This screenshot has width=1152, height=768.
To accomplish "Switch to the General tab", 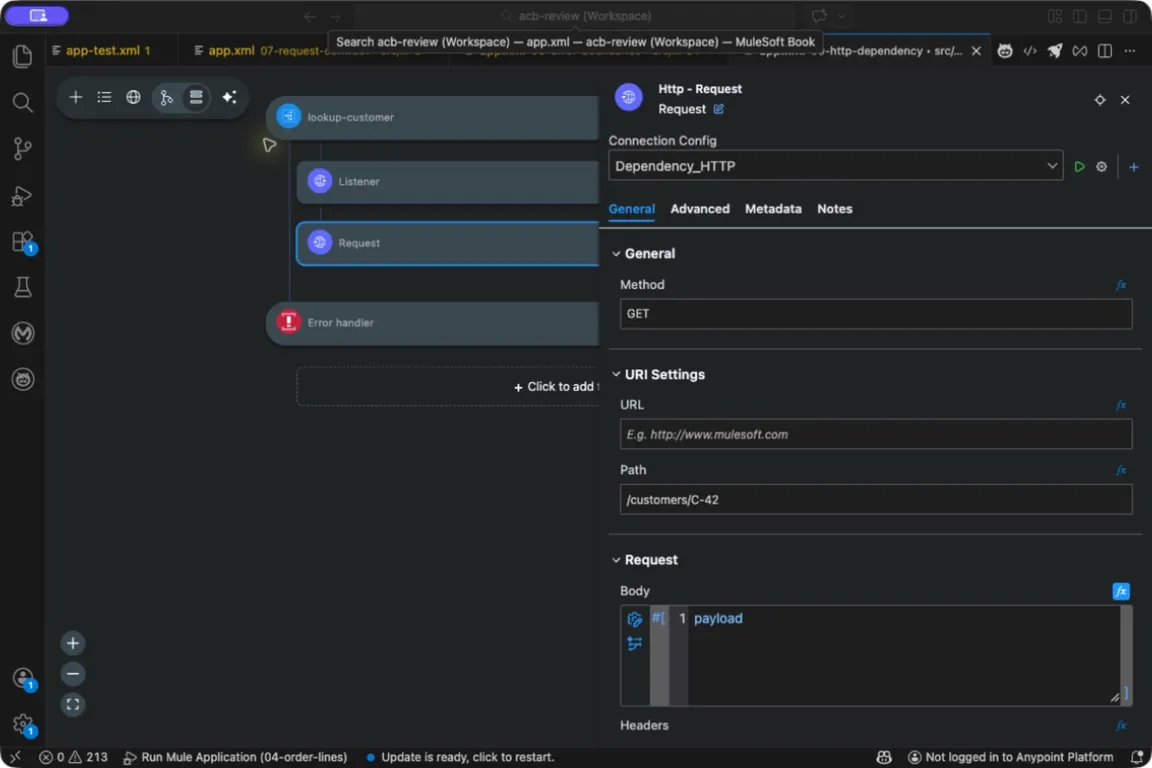I will click(x=632, y=209).
